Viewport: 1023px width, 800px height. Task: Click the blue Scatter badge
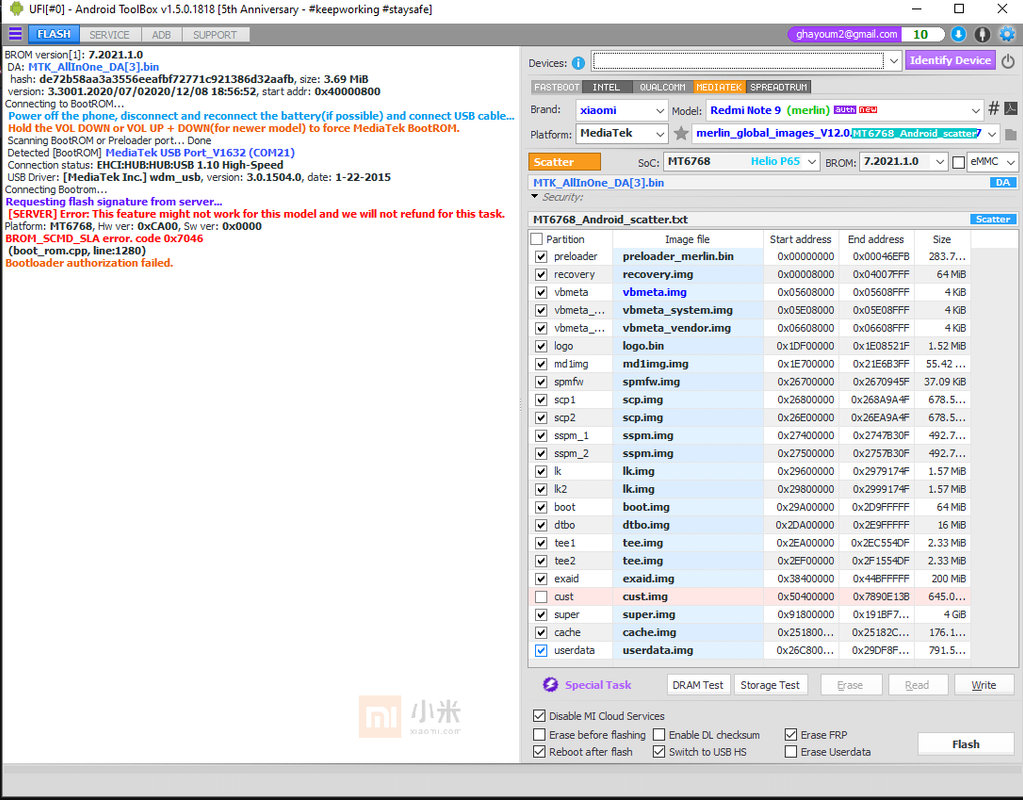(992, 219)
